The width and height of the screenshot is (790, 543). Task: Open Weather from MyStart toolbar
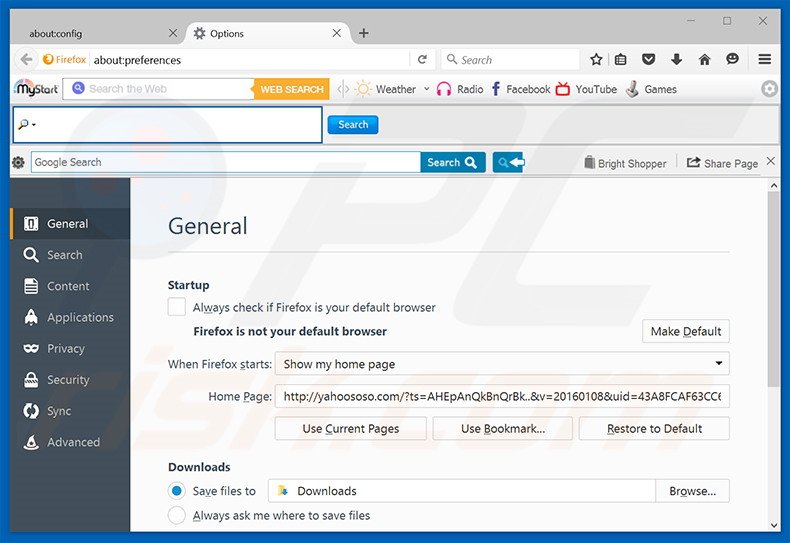tap(386, 89)
